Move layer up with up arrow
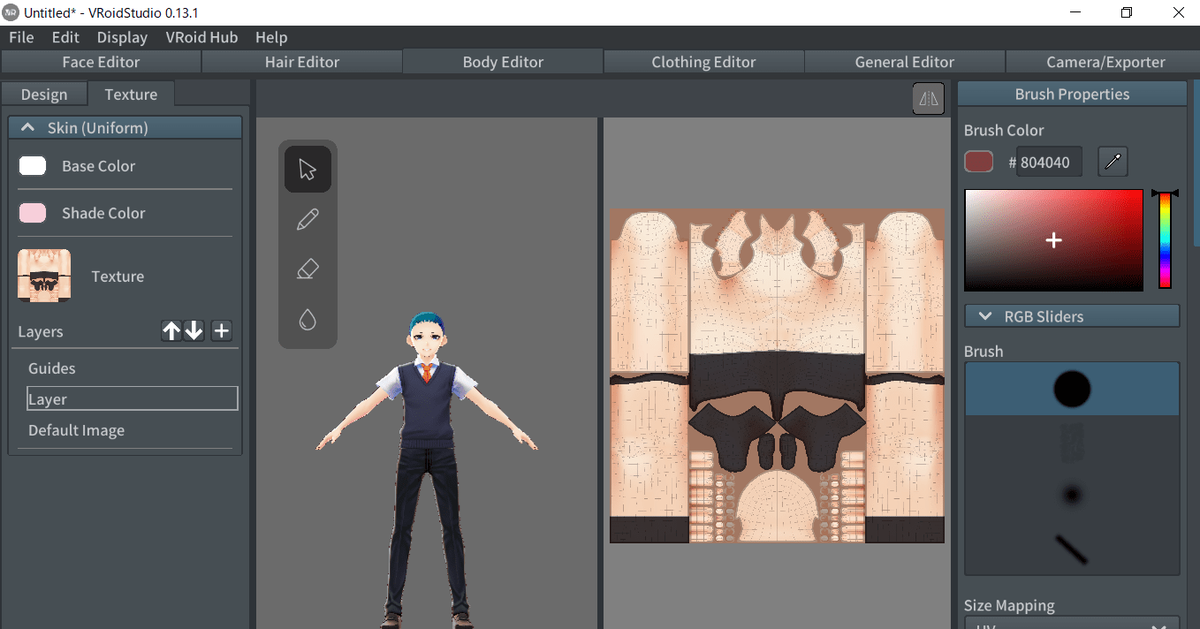Image resolution: width=1200 pixels, height=629 pixels. coord(172,331)
